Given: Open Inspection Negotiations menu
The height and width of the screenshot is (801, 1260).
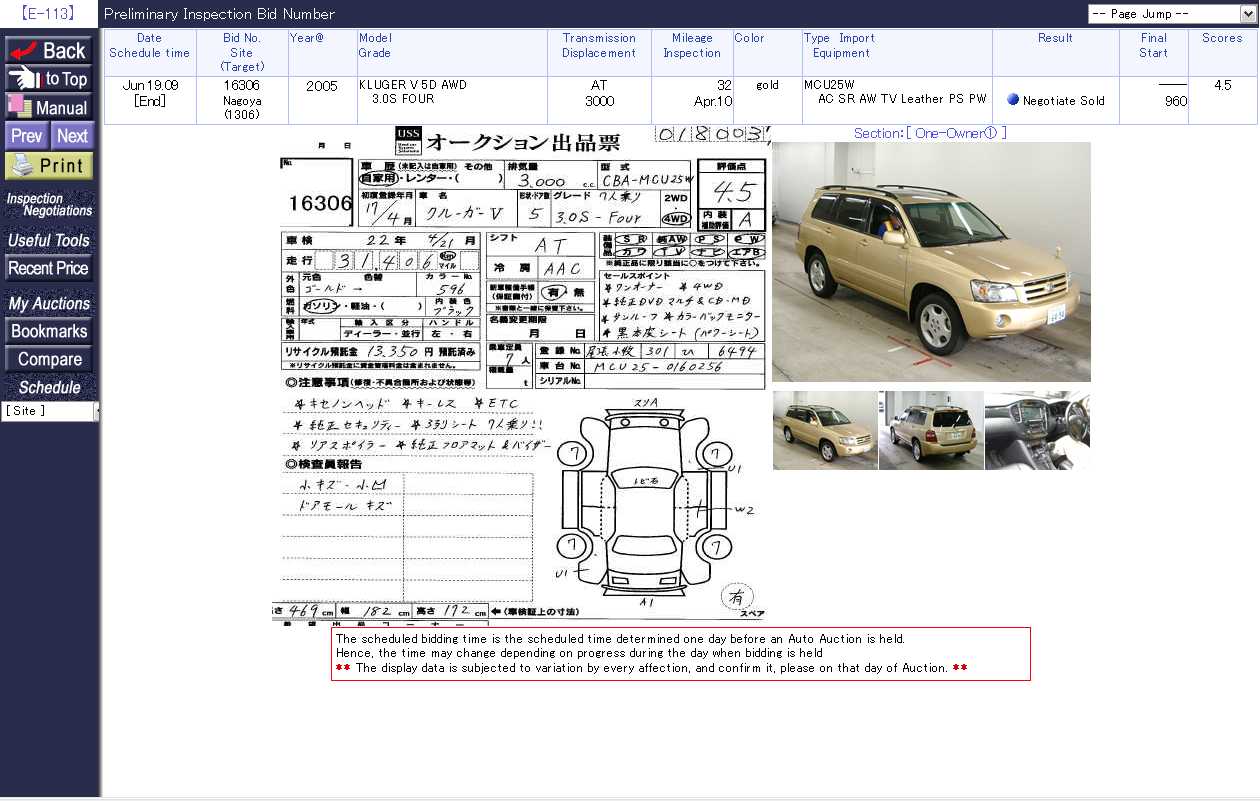Looking at the screenshot, I should coord(49,205).
